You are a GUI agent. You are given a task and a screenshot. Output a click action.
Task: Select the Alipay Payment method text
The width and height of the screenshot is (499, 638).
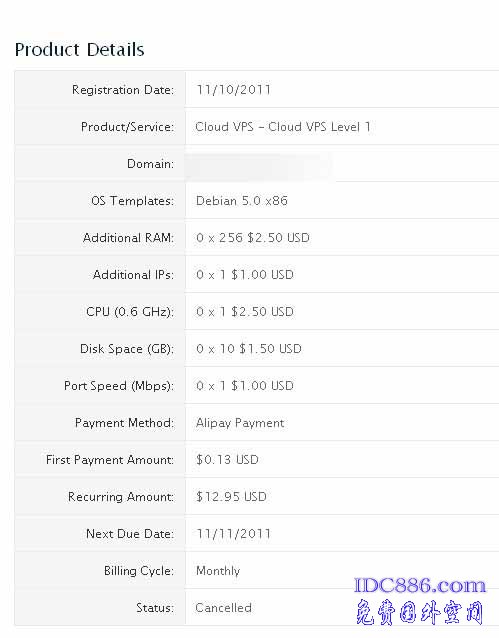tap(240, 423)
